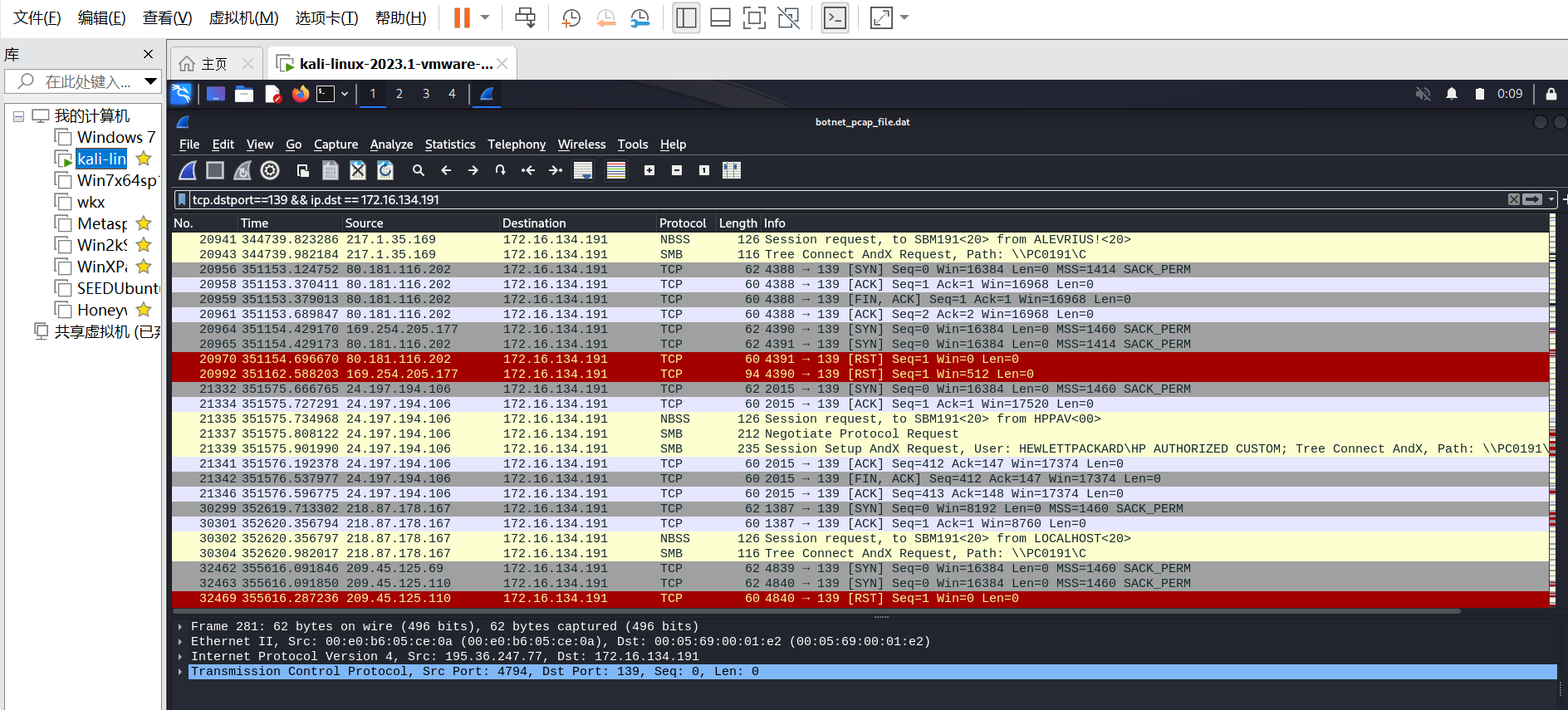Open the Wireshark Capture menu
Screen dimensions: 1568x710
[336, 144]
